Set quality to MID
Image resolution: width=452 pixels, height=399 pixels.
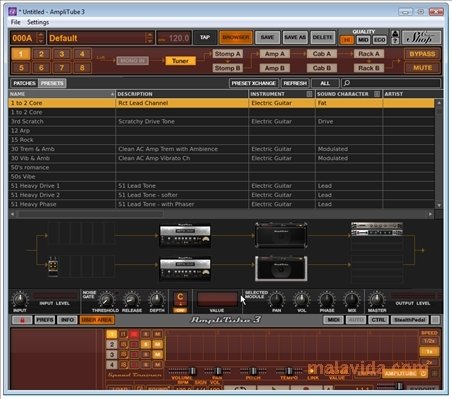pyautogui.click(x=363, y=40)
